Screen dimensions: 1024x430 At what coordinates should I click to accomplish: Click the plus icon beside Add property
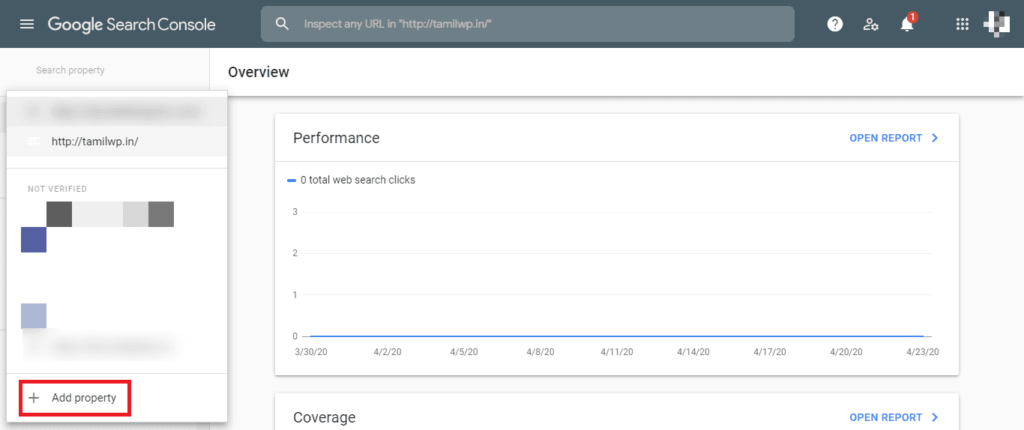[x=34, y=397]
